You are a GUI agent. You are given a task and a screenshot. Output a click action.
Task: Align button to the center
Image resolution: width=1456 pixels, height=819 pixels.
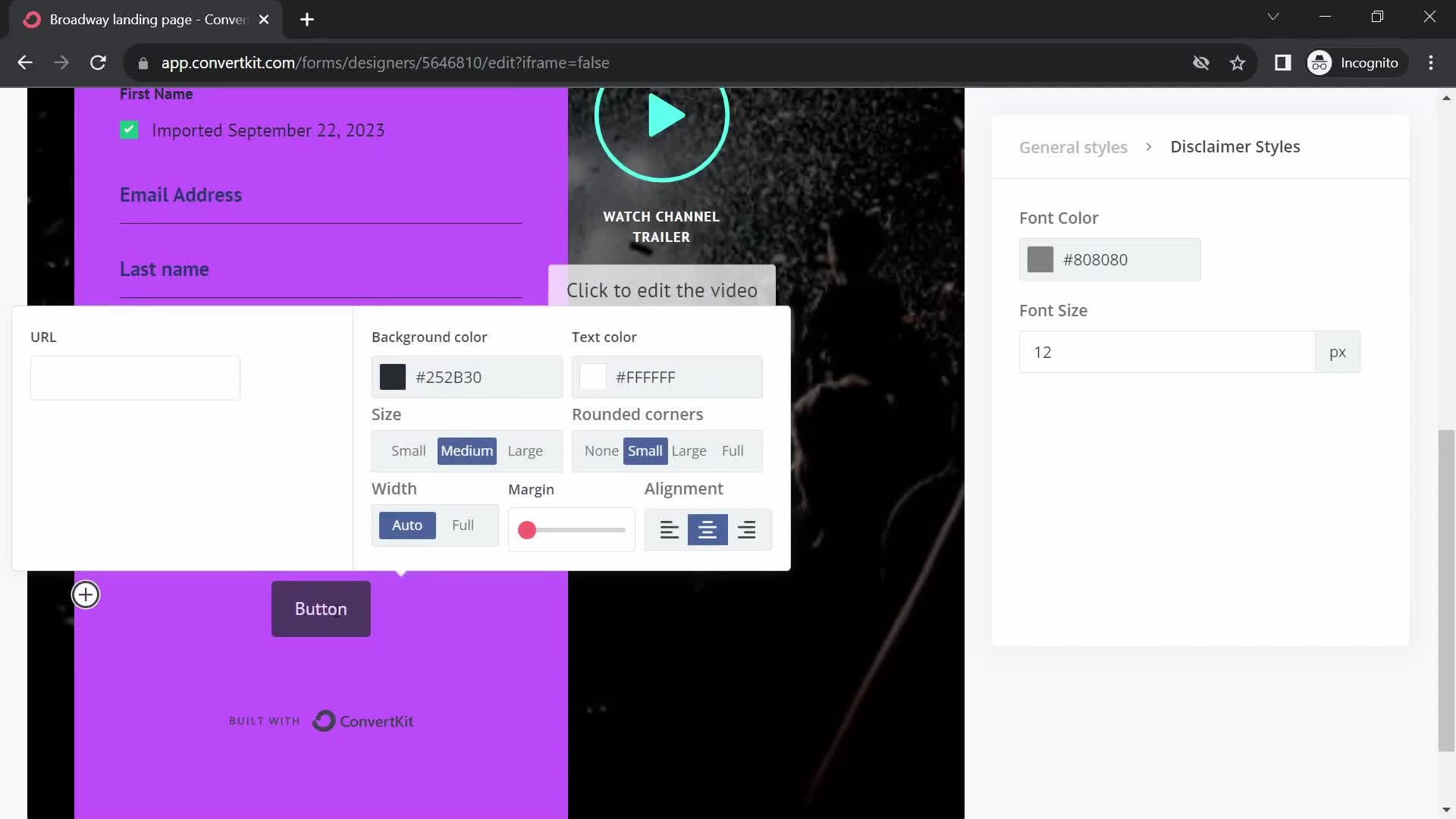coord(708,529)
